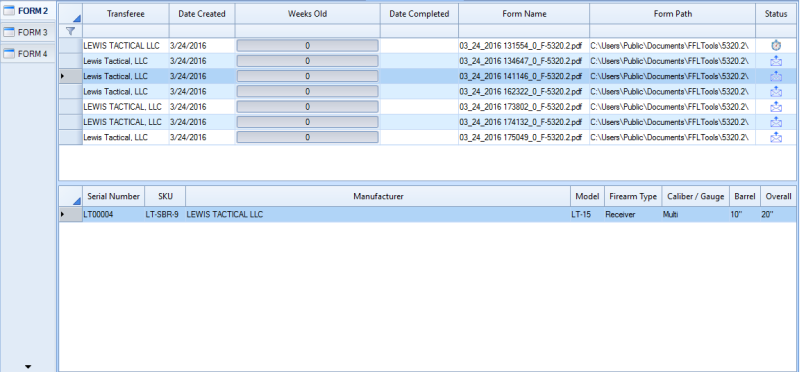Click Weeks Old progress bar for form 131554

click(x=308, y=45)
